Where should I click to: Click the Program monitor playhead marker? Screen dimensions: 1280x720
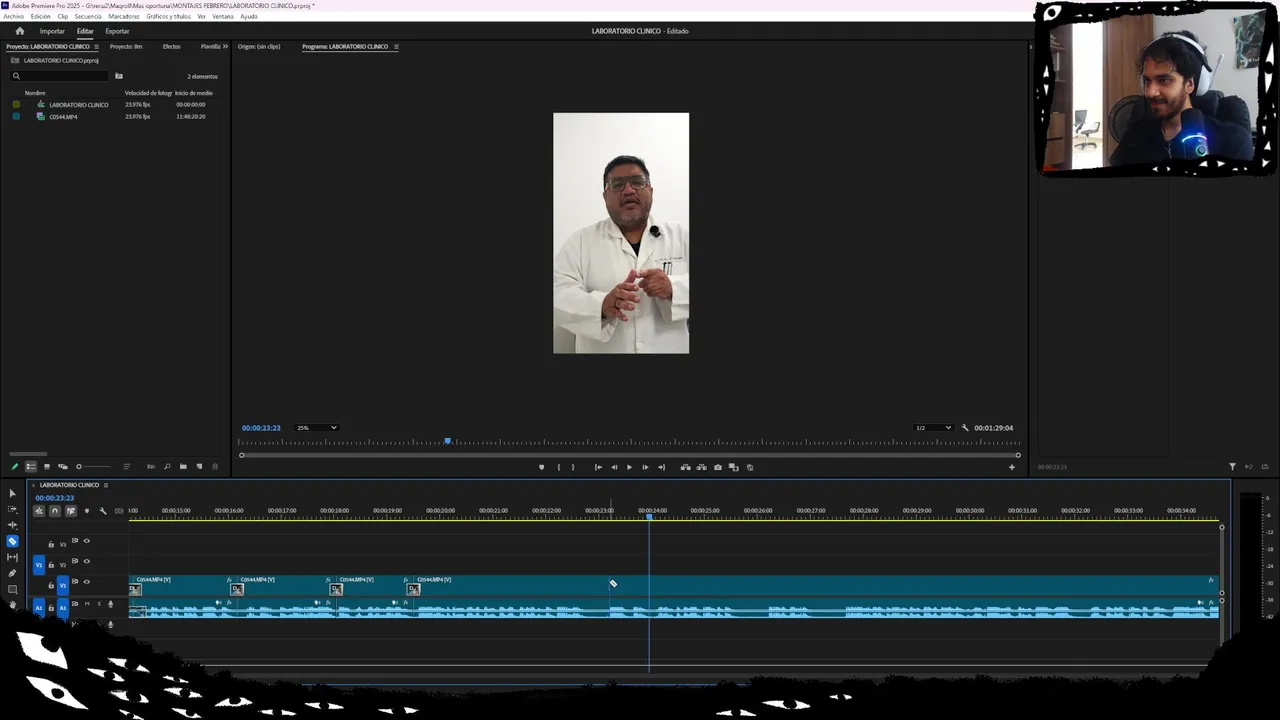click(x=448, y=441)
